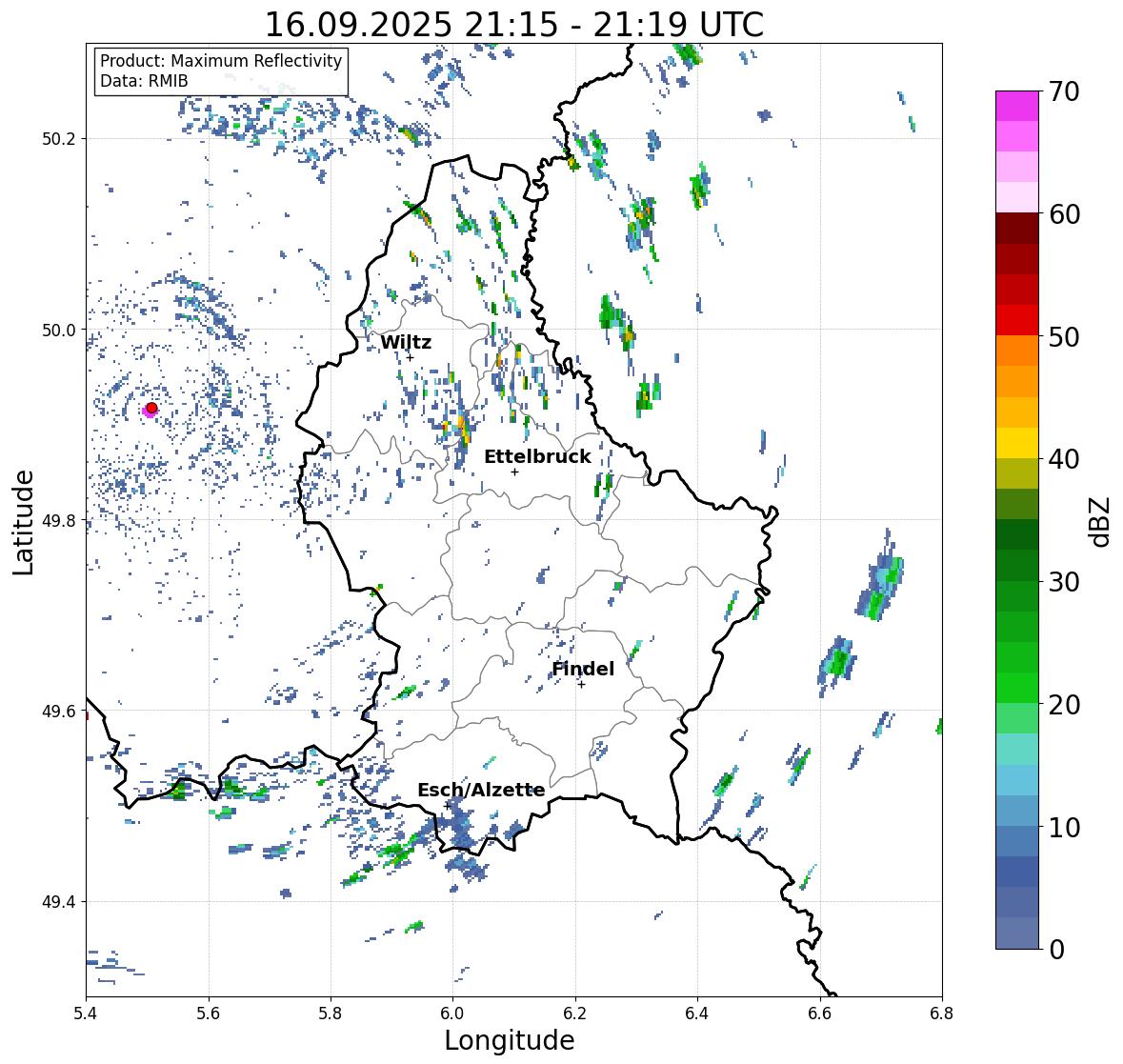The width and height of the screenshot is (1123, 1064).
Task: Click the longitude tick label 5.8
Action: [x=331, y=1013]
